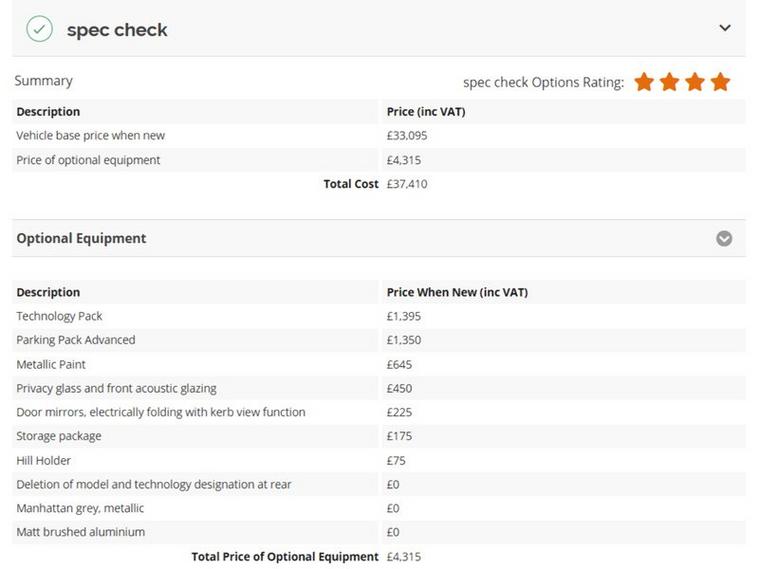This screenshot has width=759, height=569.
Task: Click the first orange rating star
Action: click(644, 82)
